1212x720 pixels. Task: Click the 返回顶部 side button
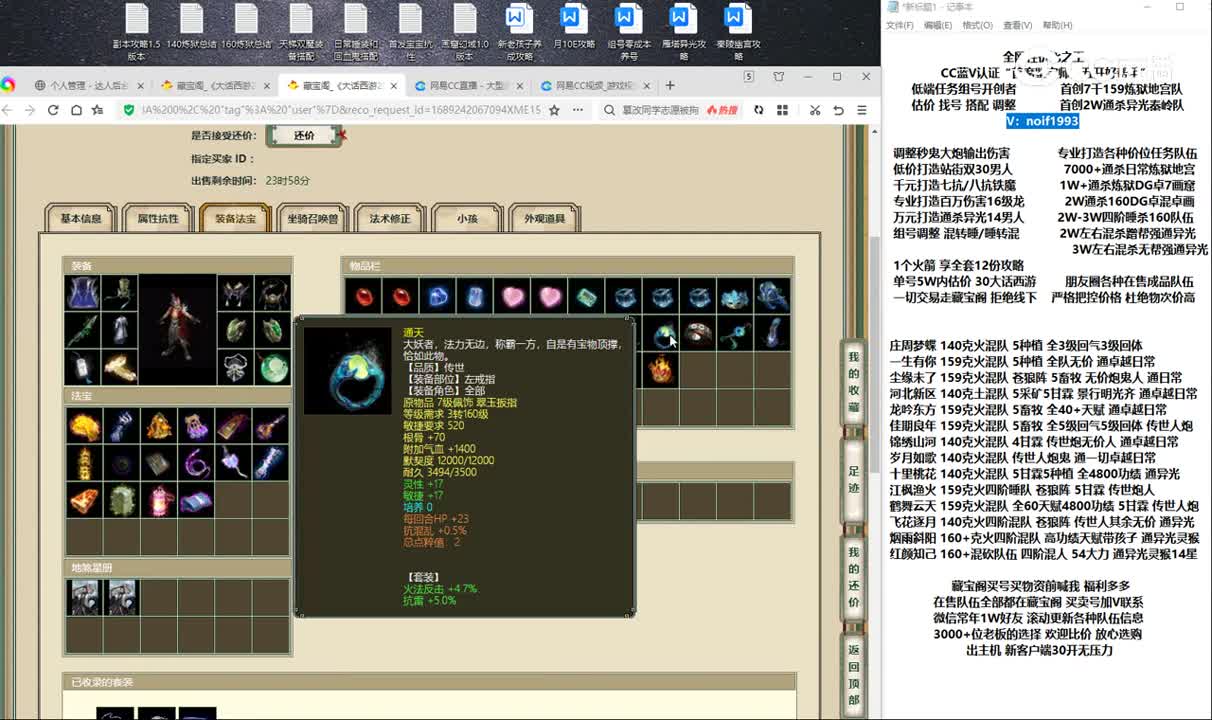853,673
